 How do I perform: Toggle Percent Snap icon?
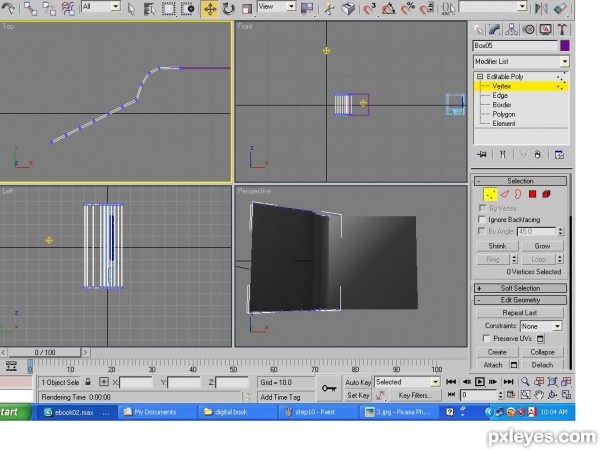click(408, 8)
